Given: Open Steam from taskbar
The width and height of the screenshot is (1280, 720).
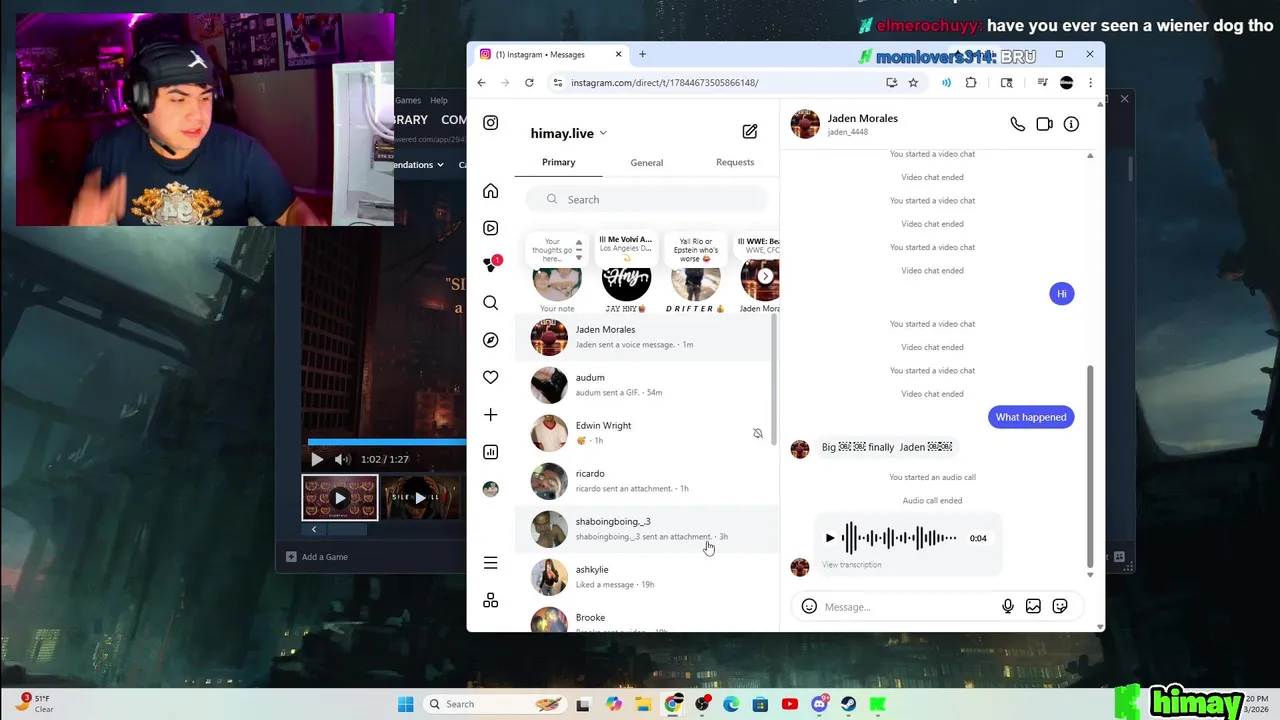Looking at the screenshot, I should [849, 704].
